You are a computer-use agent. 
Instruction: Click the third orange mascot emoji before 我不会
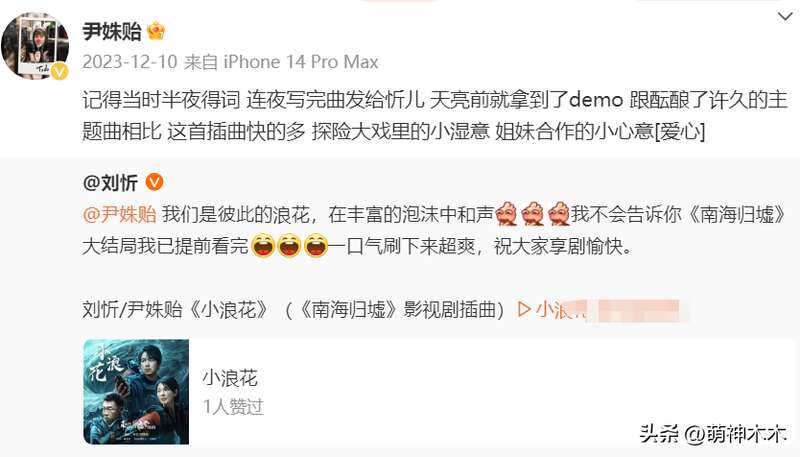pos(559,214)
